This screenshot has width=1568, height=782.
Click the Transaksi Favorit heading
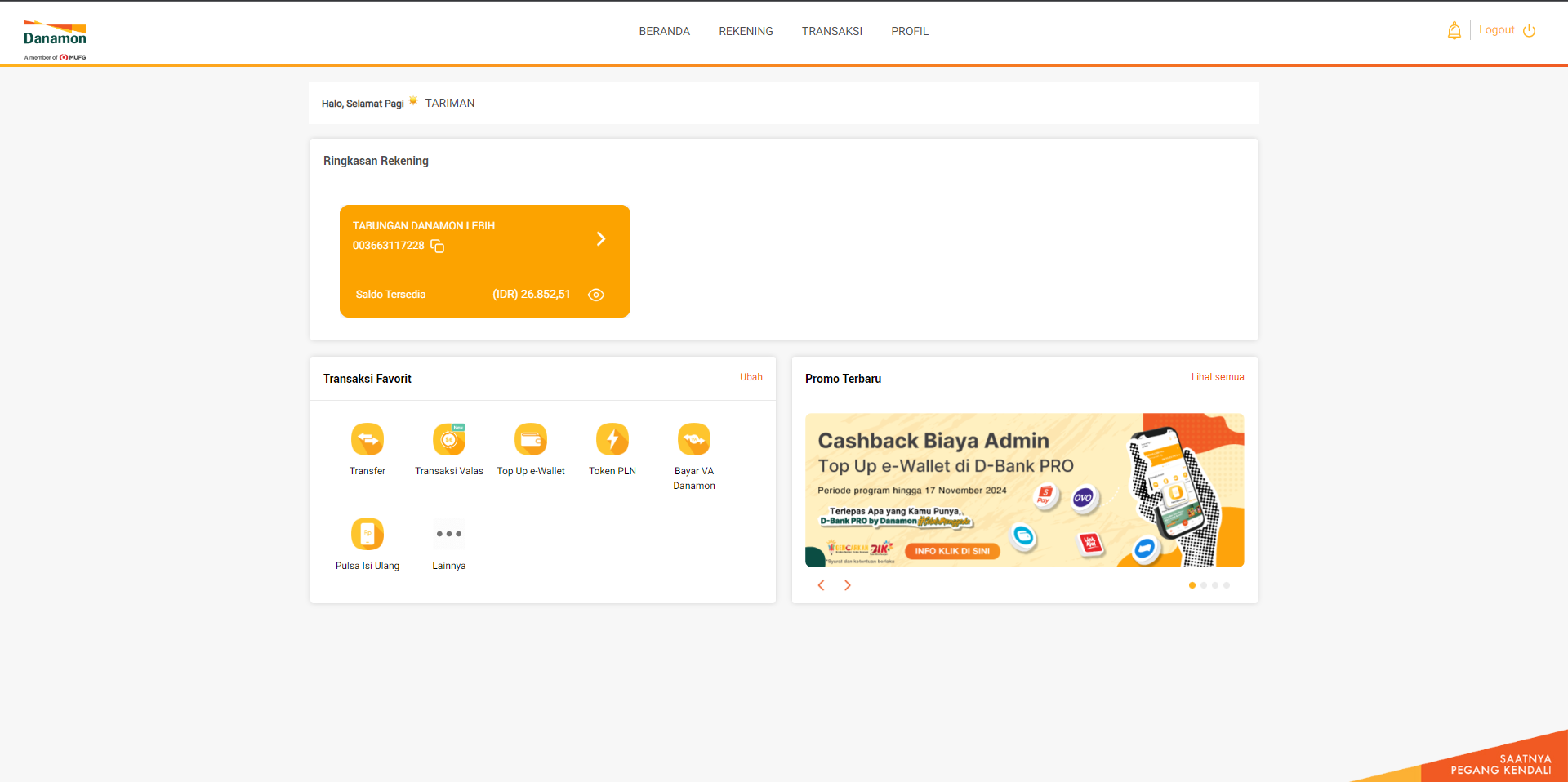coord(367,379)
